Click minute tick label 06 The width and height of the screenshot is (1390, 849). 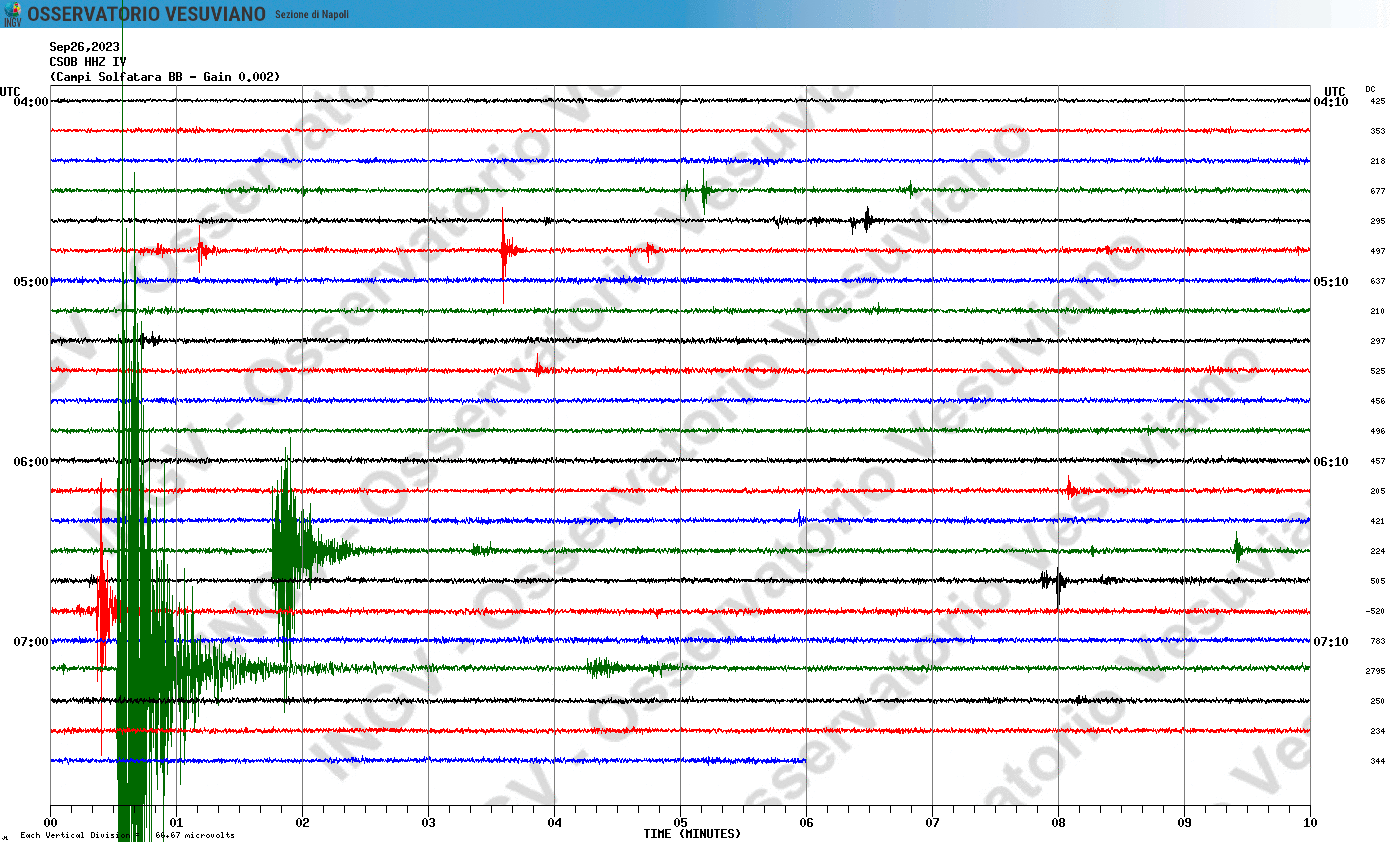point(806,823)
